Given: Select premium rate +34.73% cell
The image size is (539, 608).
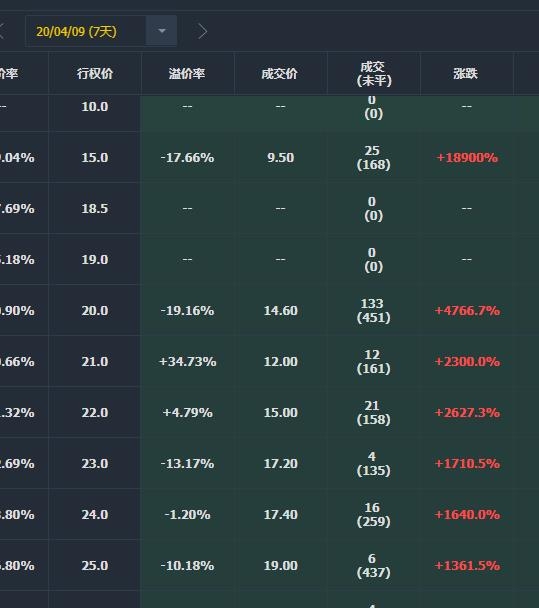Looking at the screenshot, I should pyautogui.click(x=187, y=361).
